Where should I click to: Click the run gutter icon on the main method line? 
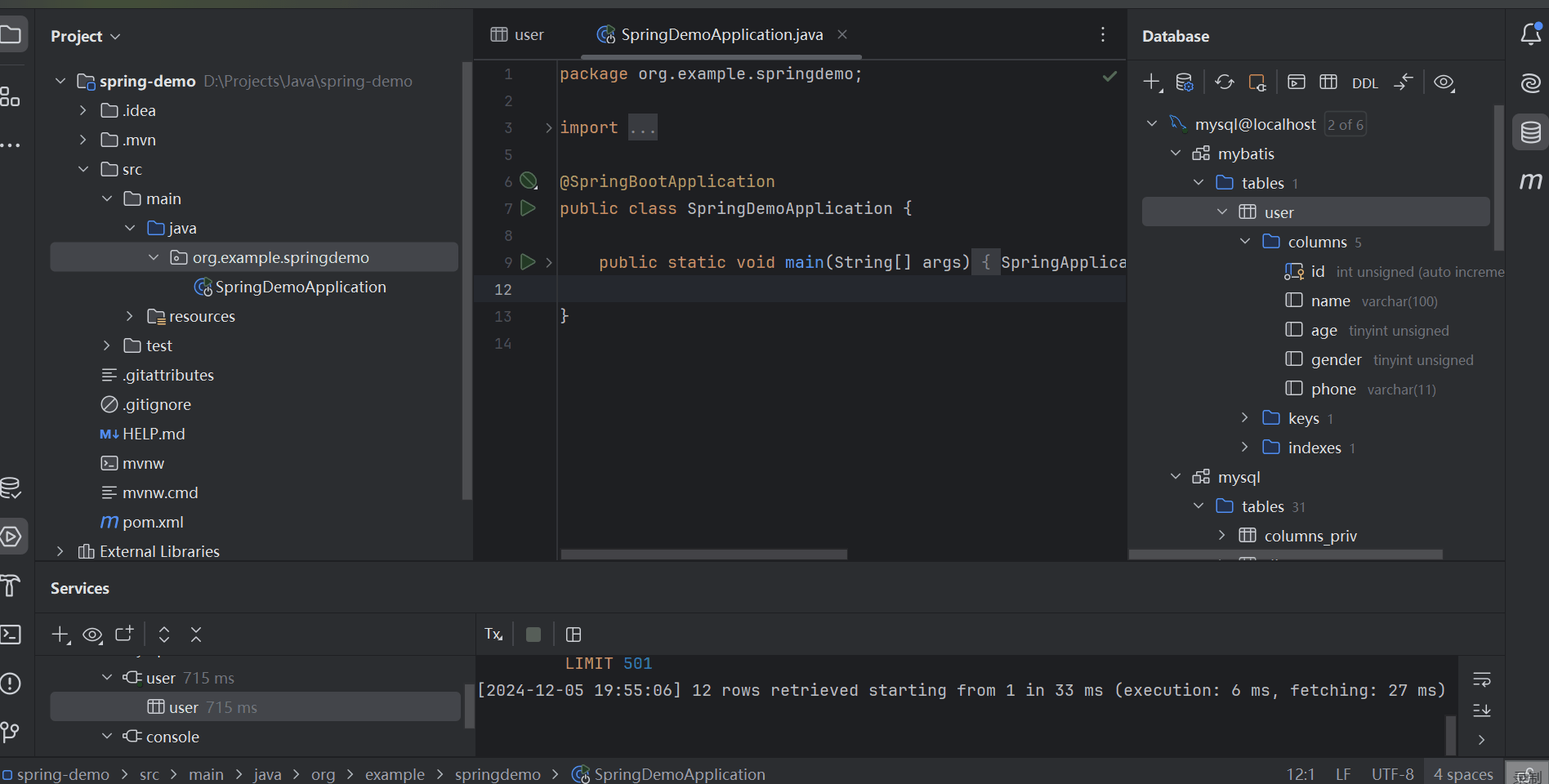pyautogui.click(x=529, y=262)
